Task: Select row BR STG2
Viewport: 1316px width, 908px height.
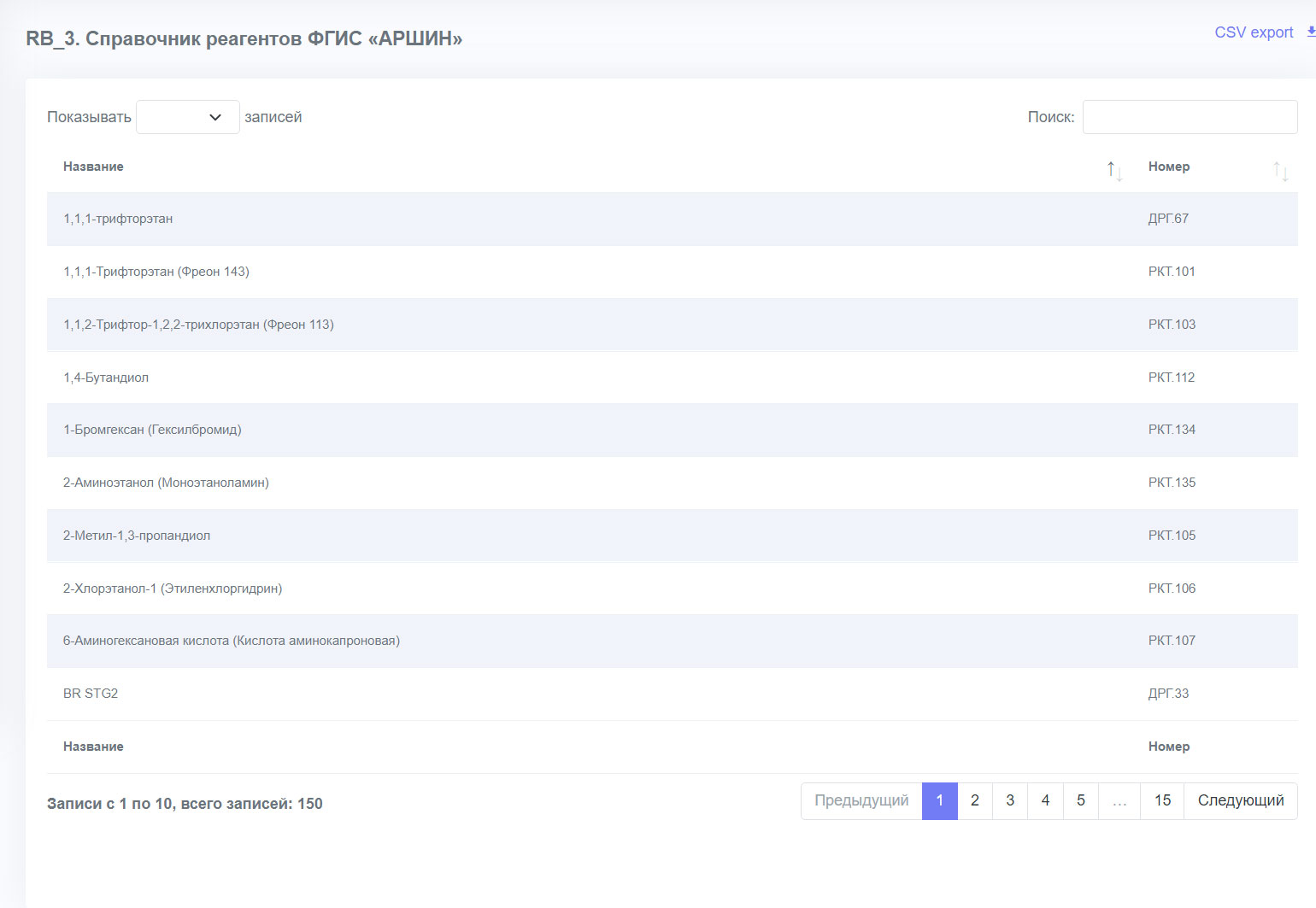Action: 673,694
